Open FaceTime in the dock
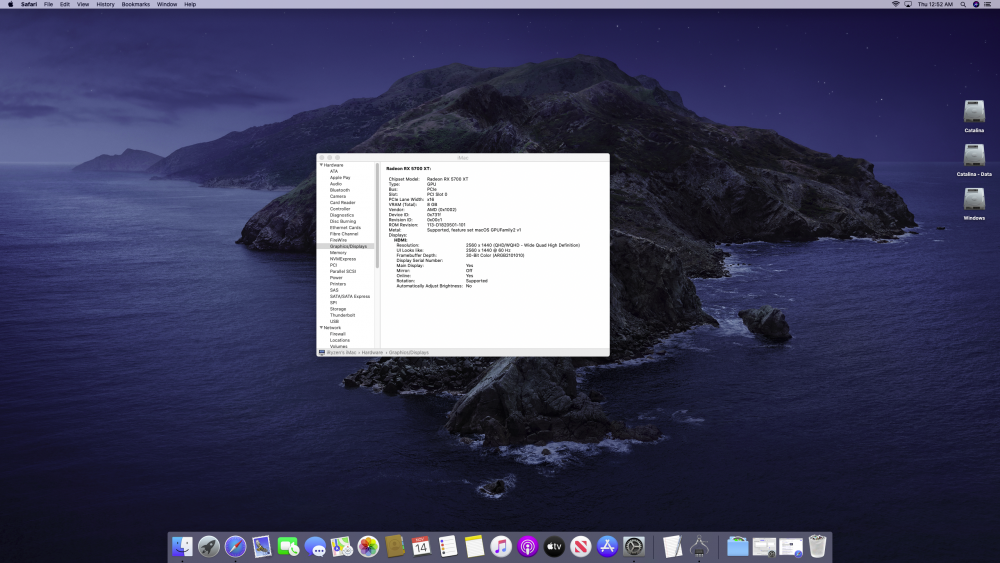 288,546
